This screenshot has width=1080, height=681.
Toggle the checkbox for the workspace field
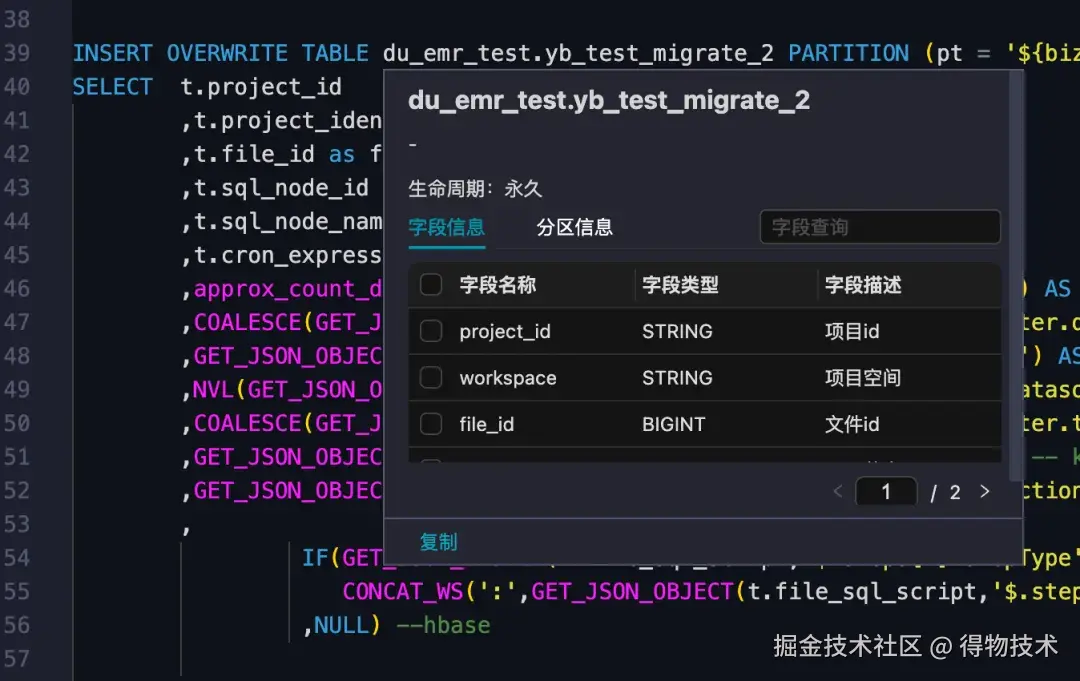(x=430, y=377)
